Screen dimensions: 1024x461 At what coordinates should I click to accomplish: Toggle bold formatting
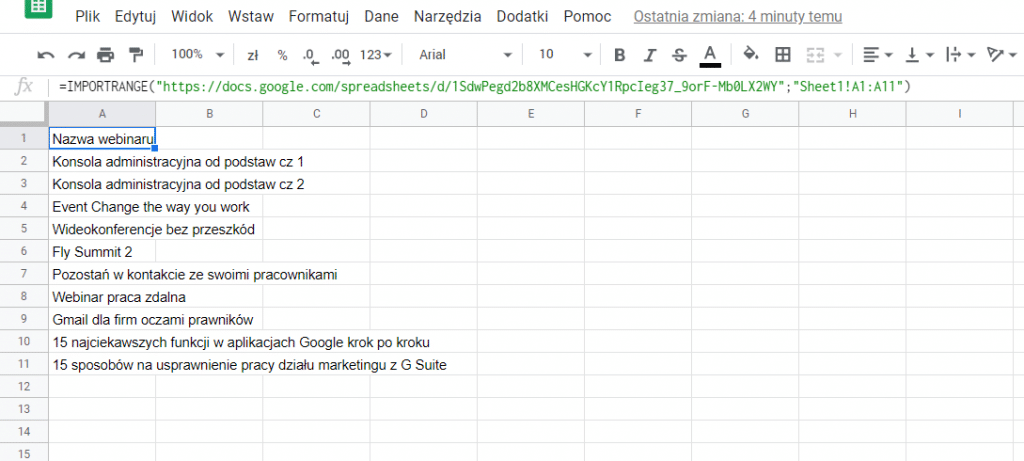619,55
